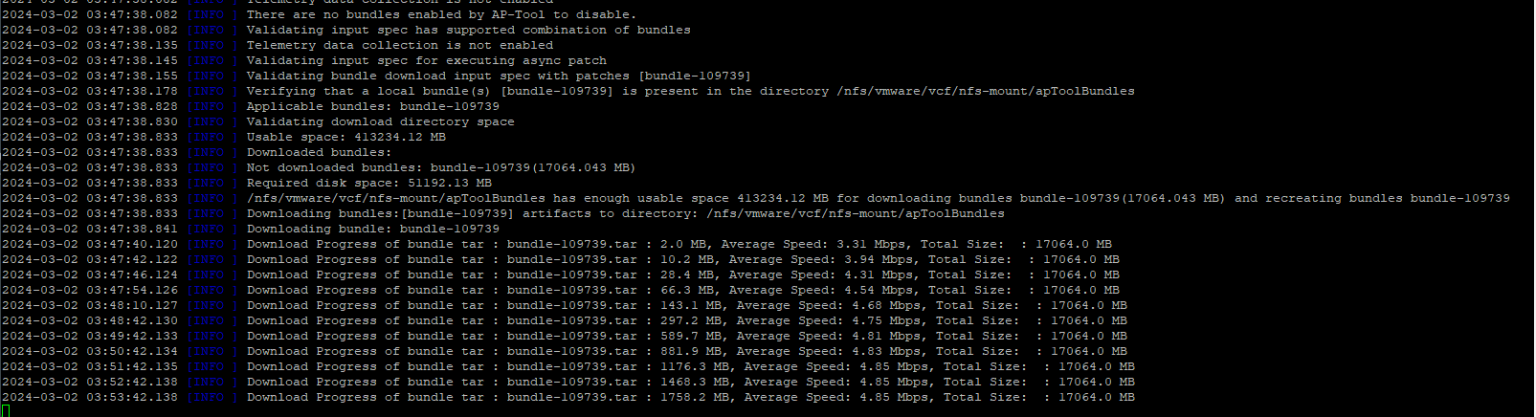Click 'Applicable bundles: bundle-109739' log entry

pos(373,106)
